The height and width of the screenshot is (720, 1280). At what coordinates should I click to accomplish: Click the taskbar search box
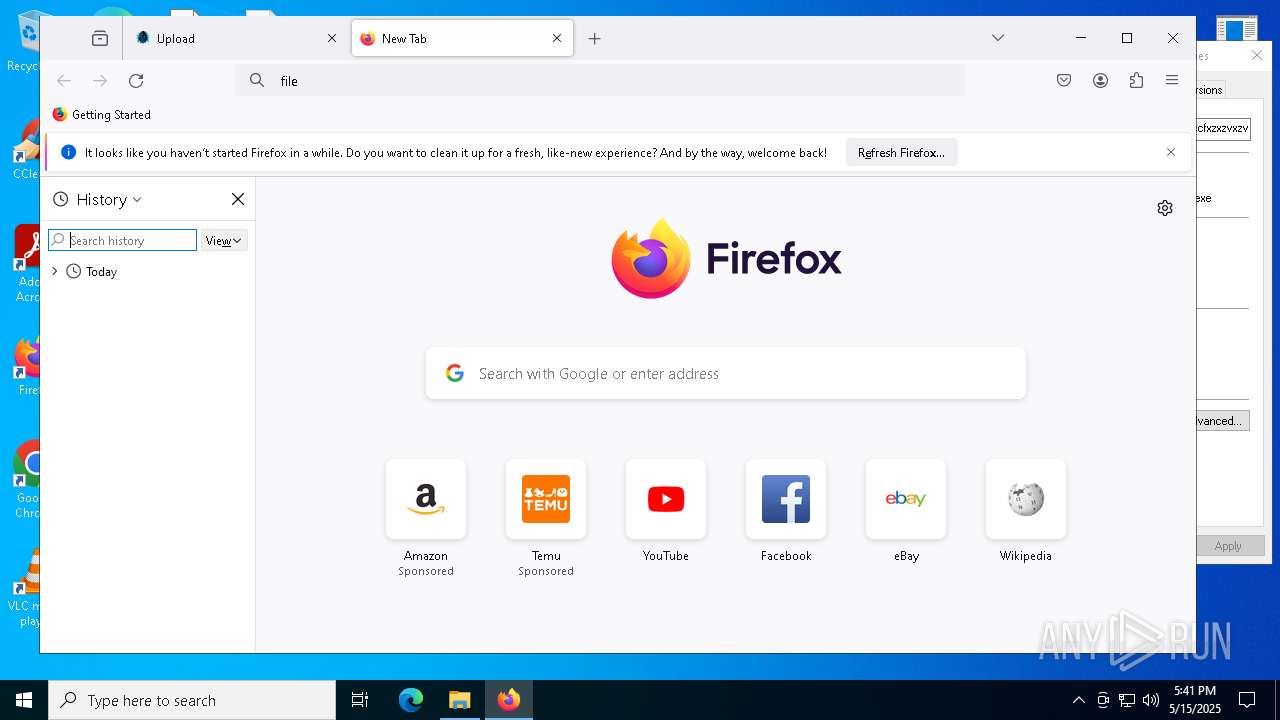coord(192,700)
